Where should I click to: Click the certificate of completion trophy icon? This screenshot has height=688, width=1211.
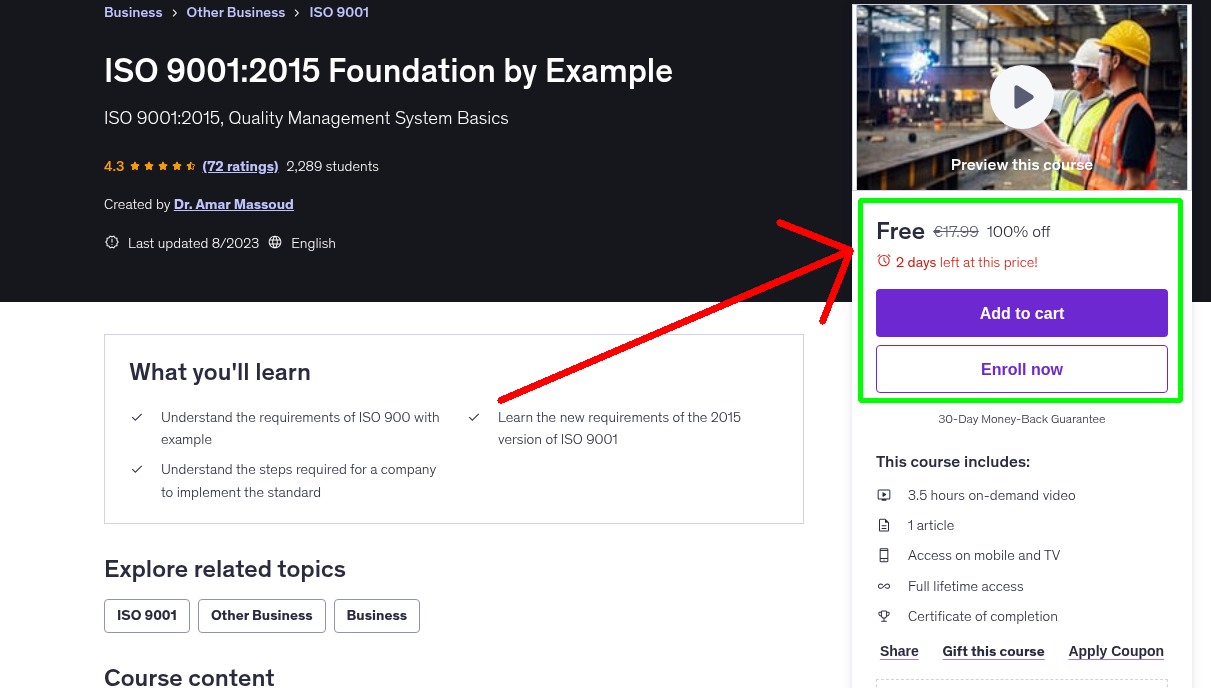tap(884, 616)
